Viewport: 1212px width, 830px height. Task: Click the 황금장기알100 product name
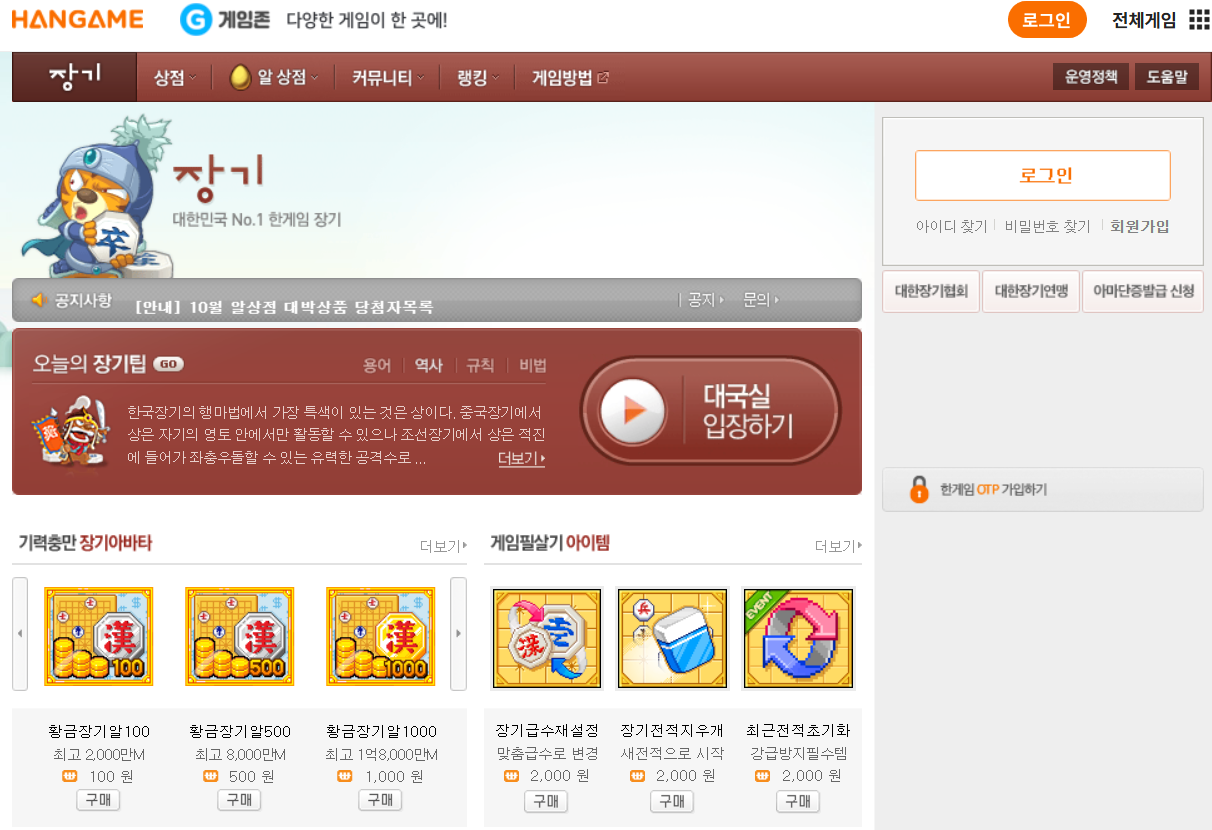[99, 731]
